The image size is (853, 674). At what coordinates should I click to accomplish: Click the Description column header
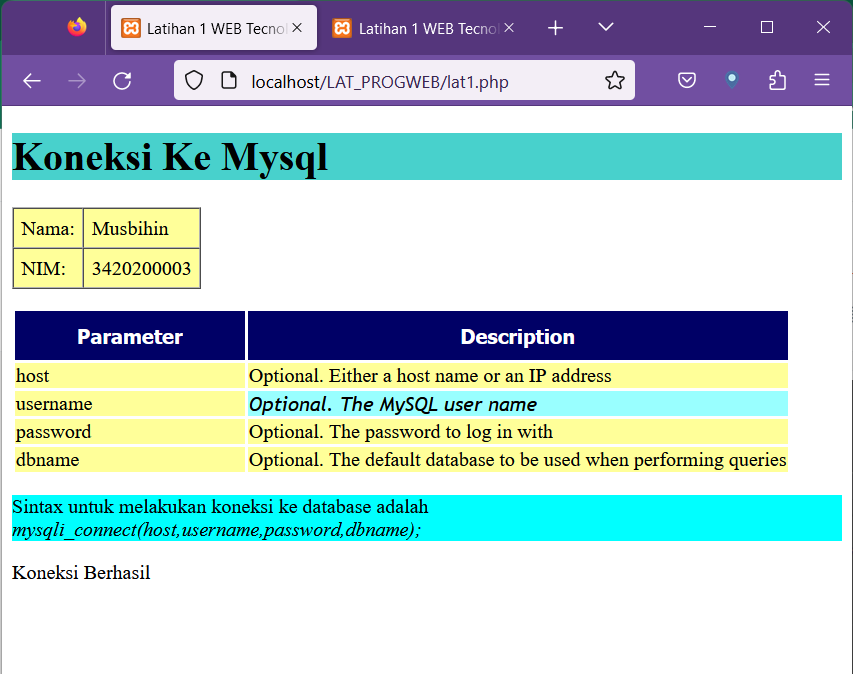(518, 336)
